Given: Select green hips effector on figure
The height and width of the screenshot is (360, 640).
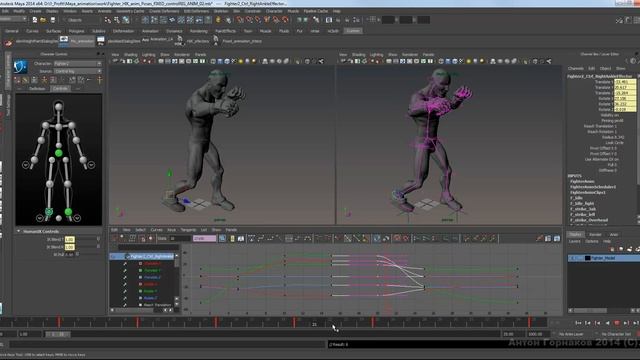Looking at the screenshot, I should (x=59, y=153).
